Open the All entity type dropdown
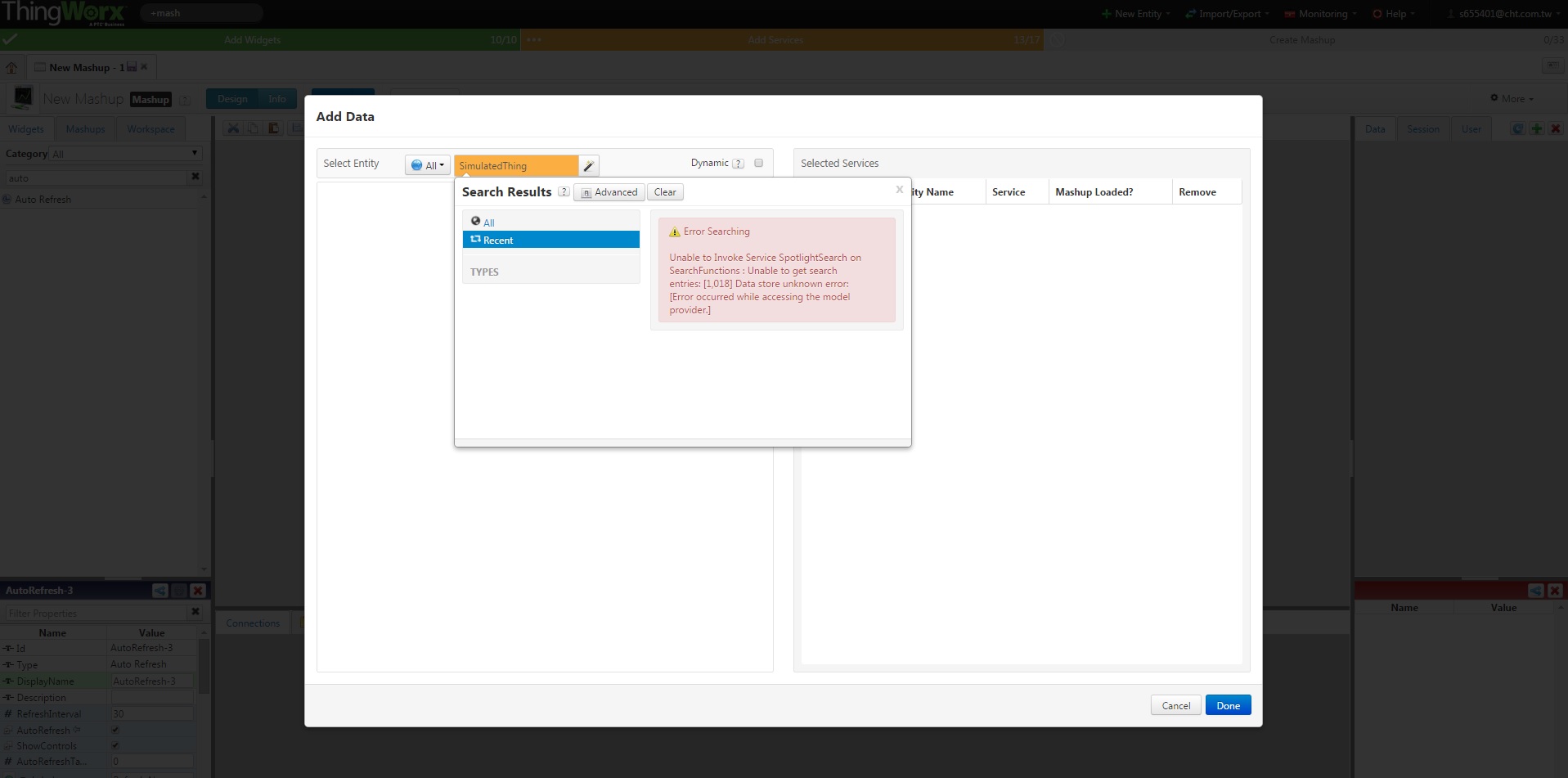 [428, 165]
